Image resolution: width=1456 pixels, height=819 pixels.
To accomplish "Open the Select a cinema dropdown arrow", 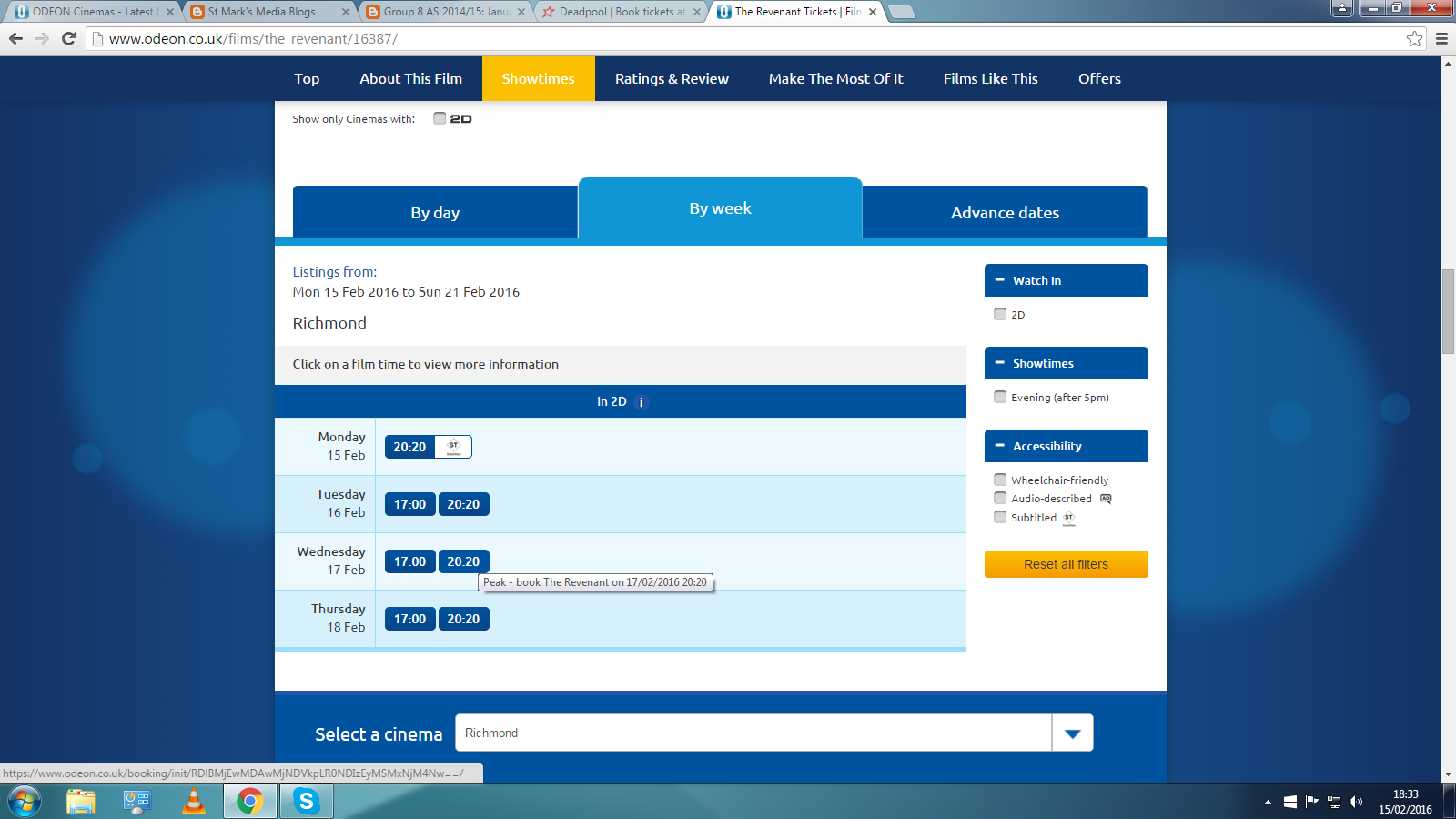I will pos(1073,733).
